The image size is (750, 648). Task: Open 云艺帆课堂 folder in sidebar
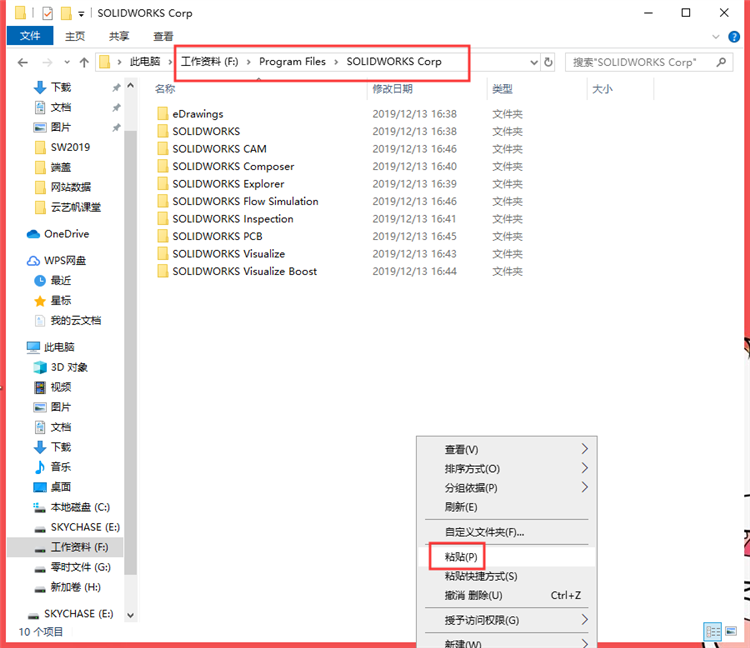coord(76,207)
